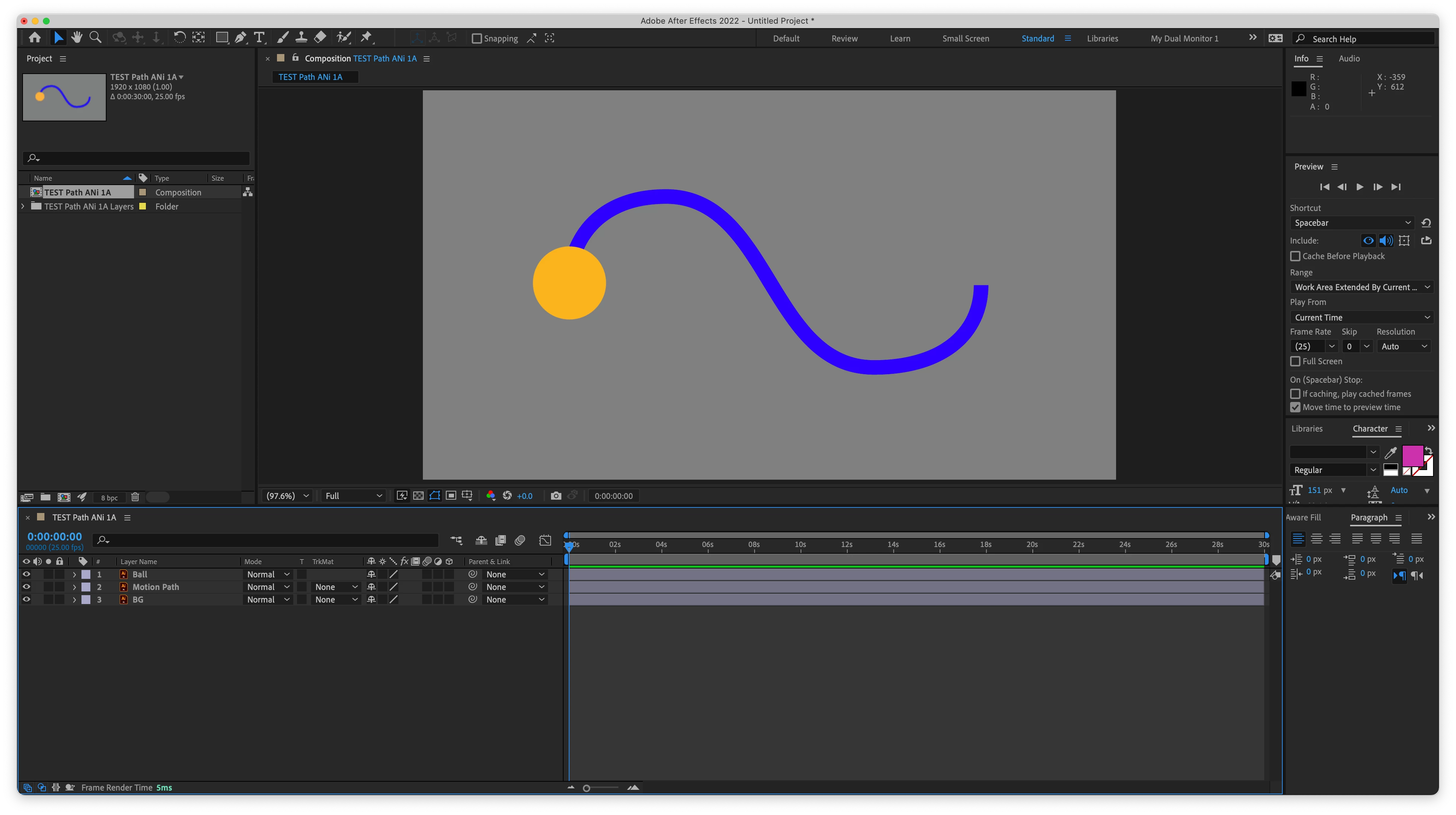Open the Shortcut Spacebar dropdown
1456x815 pixels.
tap(1352, 223)
